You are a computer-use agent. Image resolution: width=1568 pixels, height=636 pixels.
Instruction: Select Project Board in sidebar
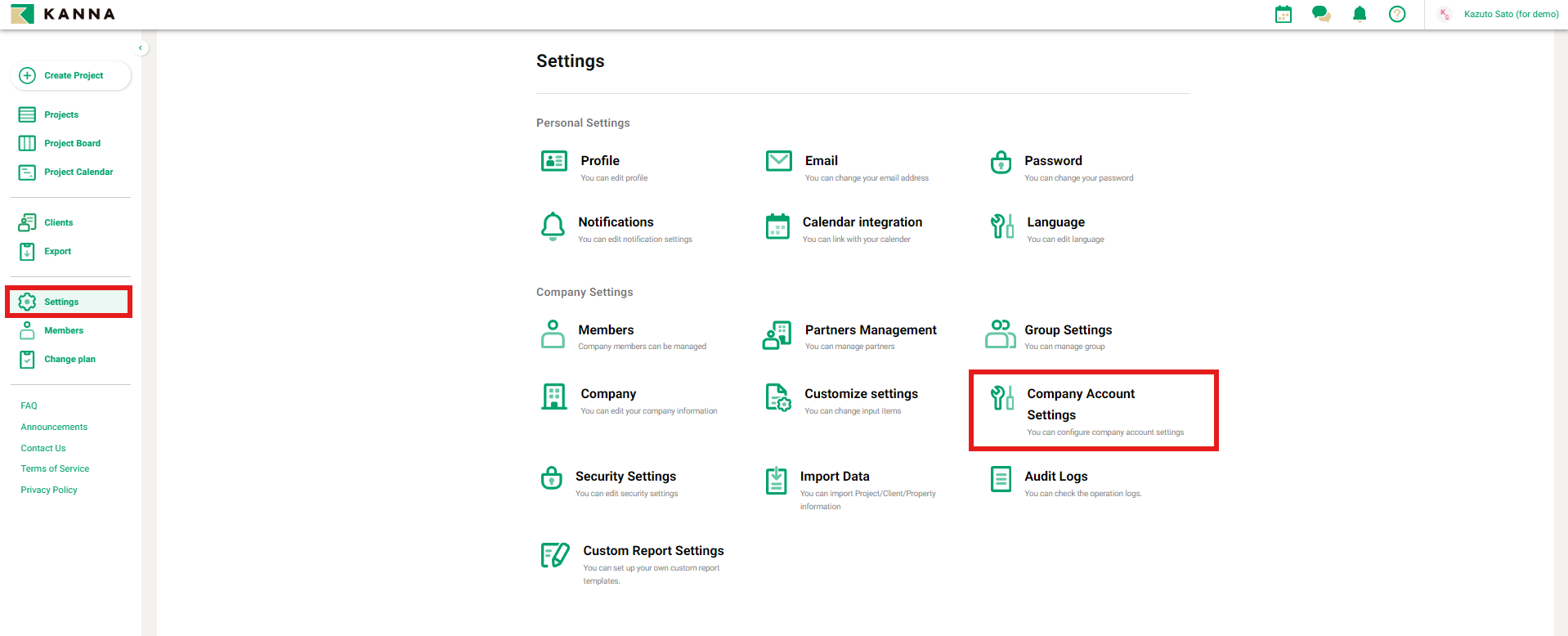coord(72,143)
